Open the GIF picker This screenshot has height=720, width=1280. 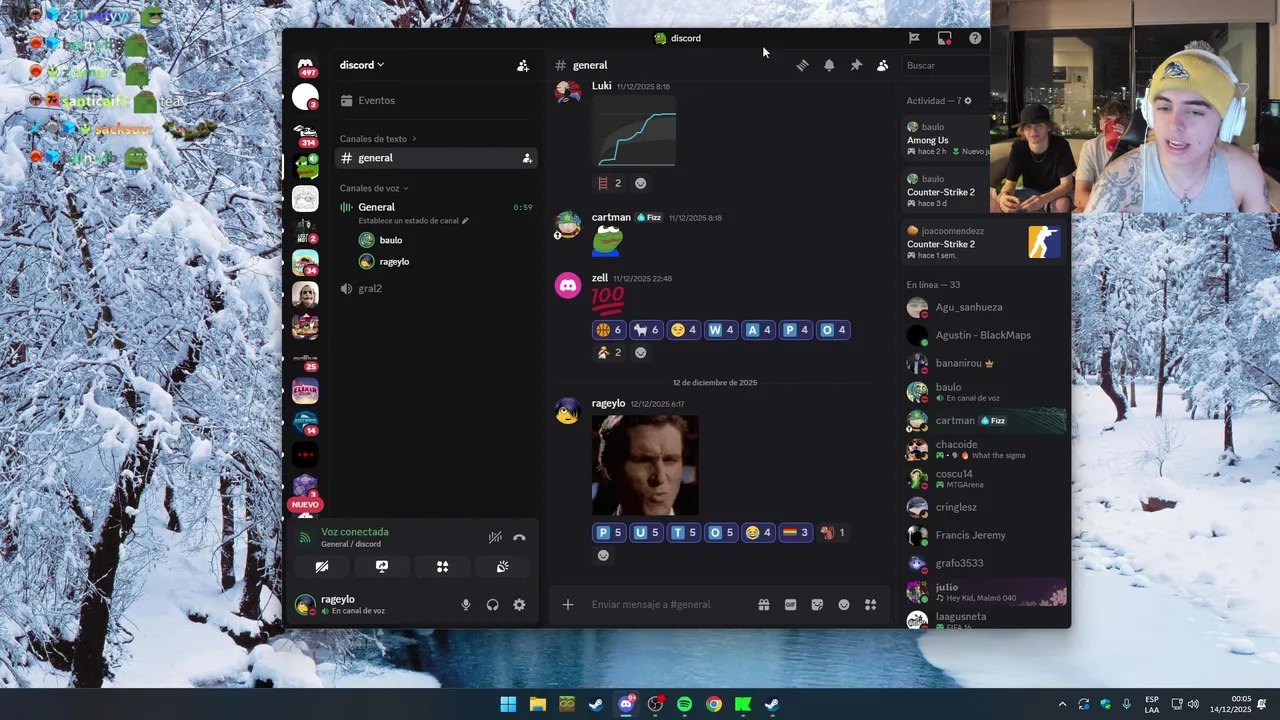point(790,604)
